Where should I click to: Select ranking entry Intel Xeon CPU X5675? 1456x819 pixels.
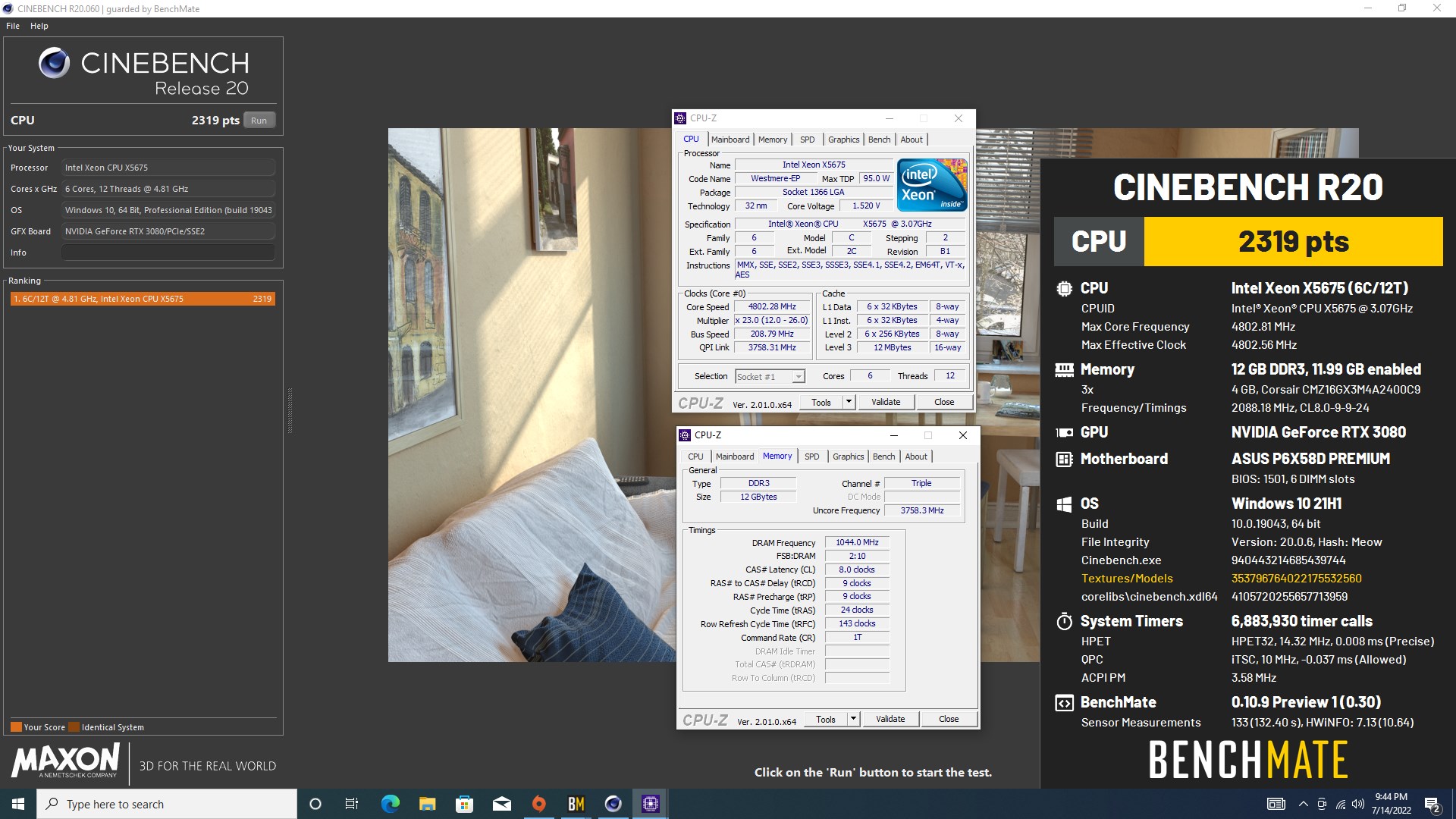[x=143, y=299]
